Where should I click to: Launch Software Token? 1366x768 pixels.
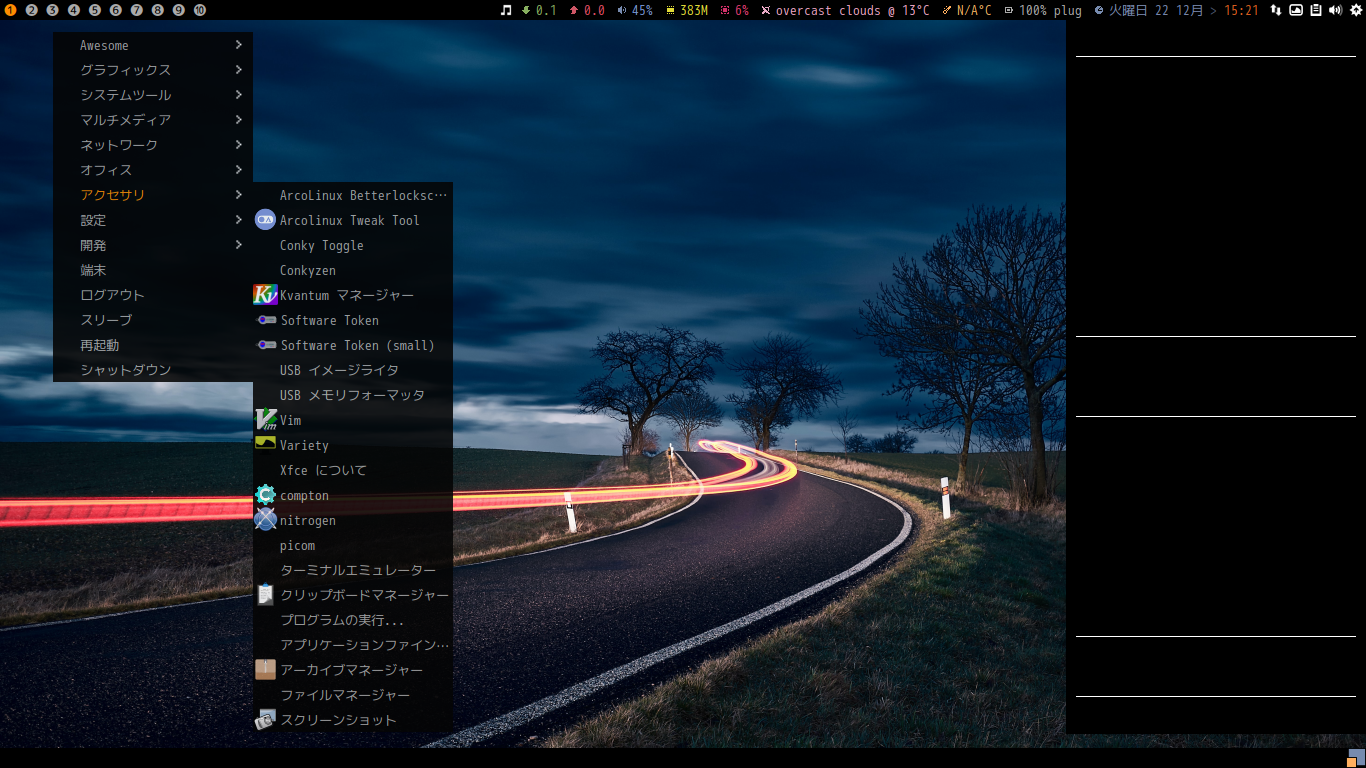coord(353,320)
